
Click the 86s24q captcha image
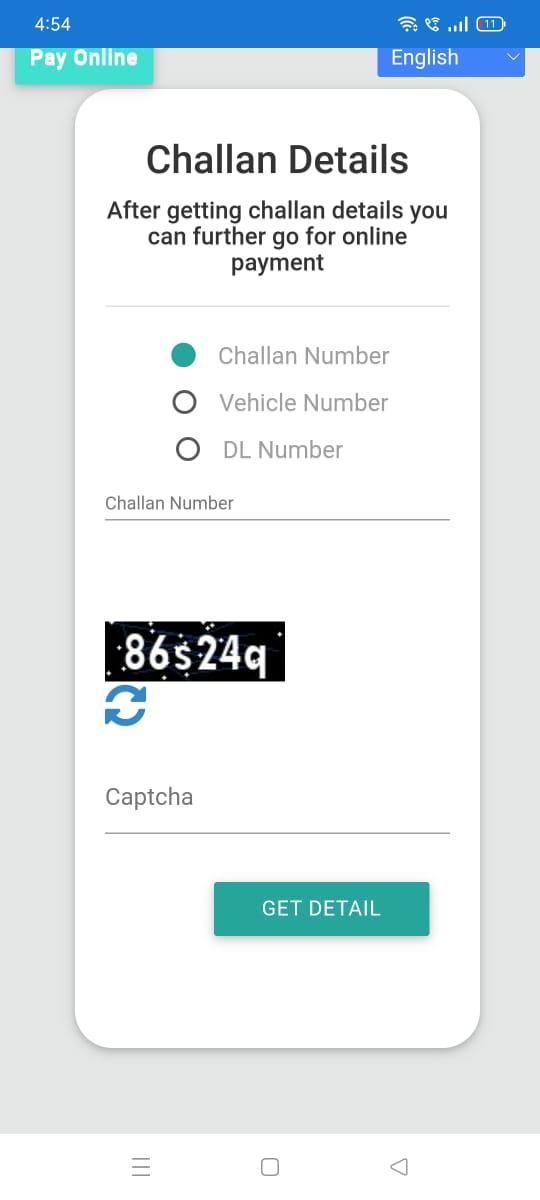pyautogui.click(x=195, y=652)
